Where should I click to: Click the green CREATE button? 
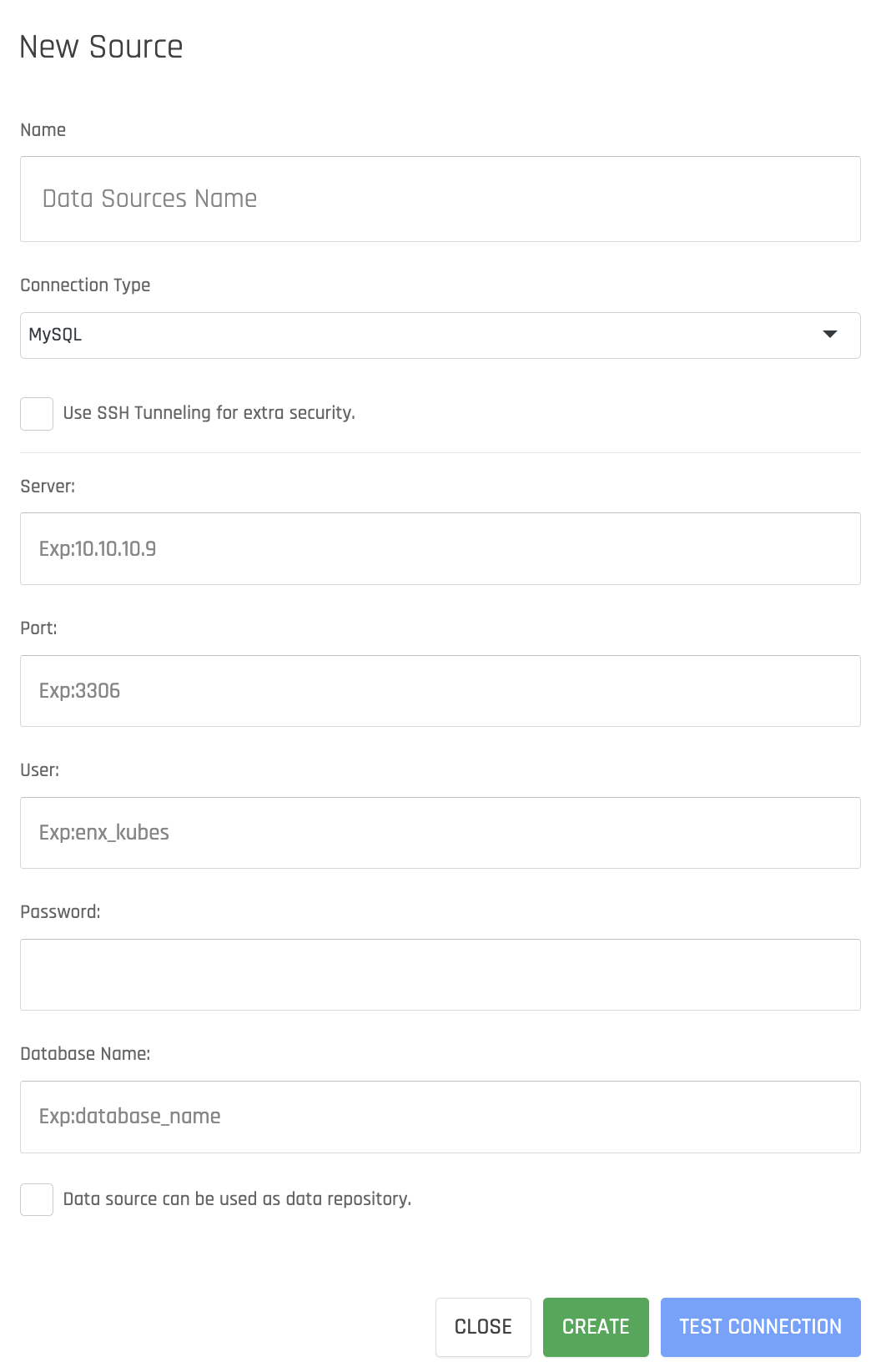(596, 1327)
